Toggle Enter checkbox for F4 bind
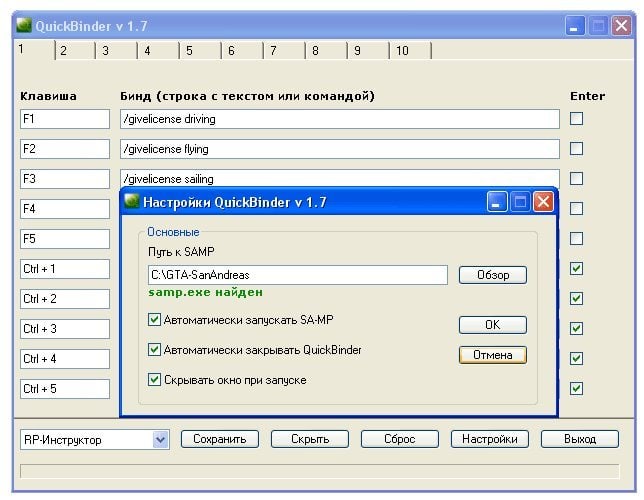This screenshot has height=500, width=644. pyautogui.click(x=576, y=209)
